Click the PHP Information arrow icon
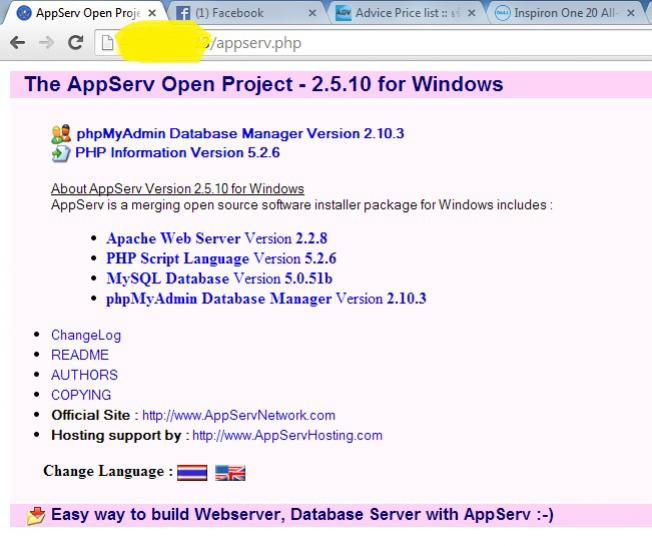This screenshot has height=546, width=652. (61, 153)
